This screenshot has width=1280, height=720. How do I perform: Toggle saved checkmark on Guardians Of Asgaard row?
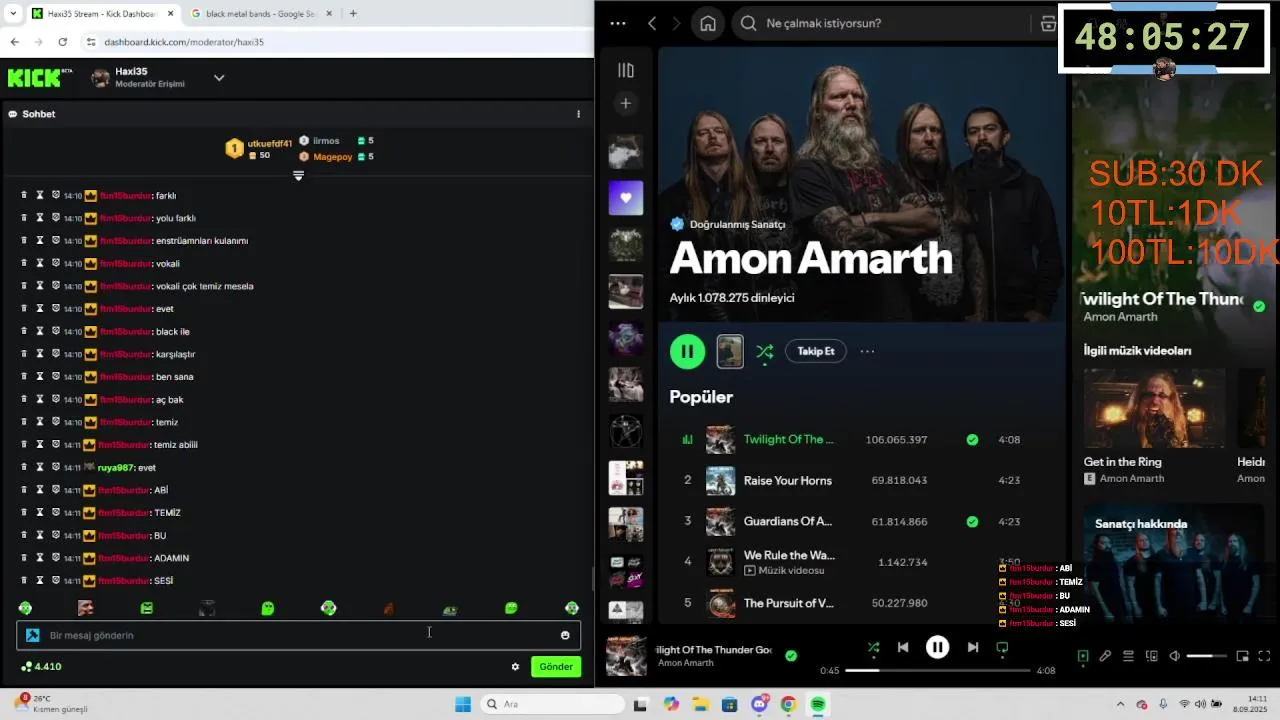tap(972, 521)
